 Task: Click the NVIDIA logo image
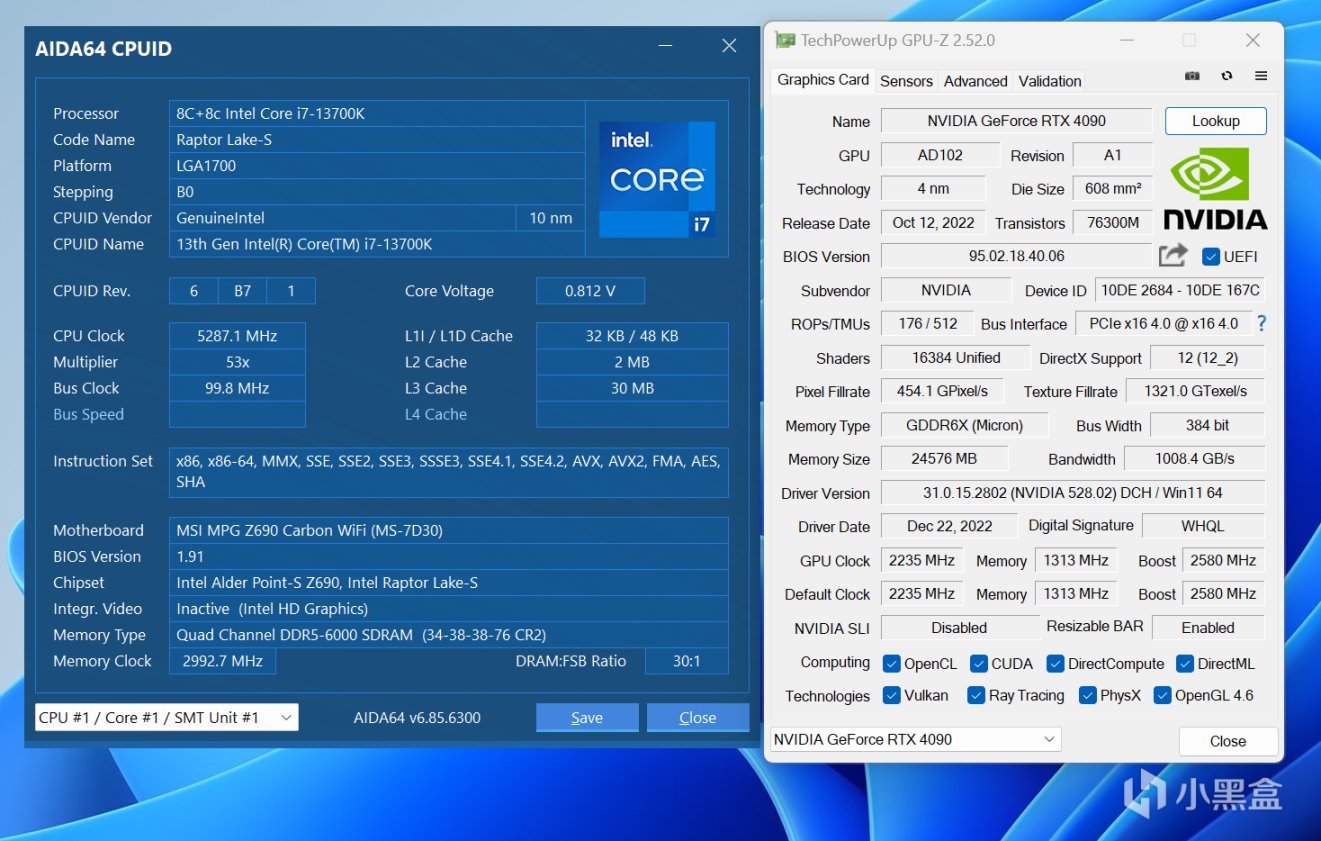pyautogui.click(x=1215, y=188)
